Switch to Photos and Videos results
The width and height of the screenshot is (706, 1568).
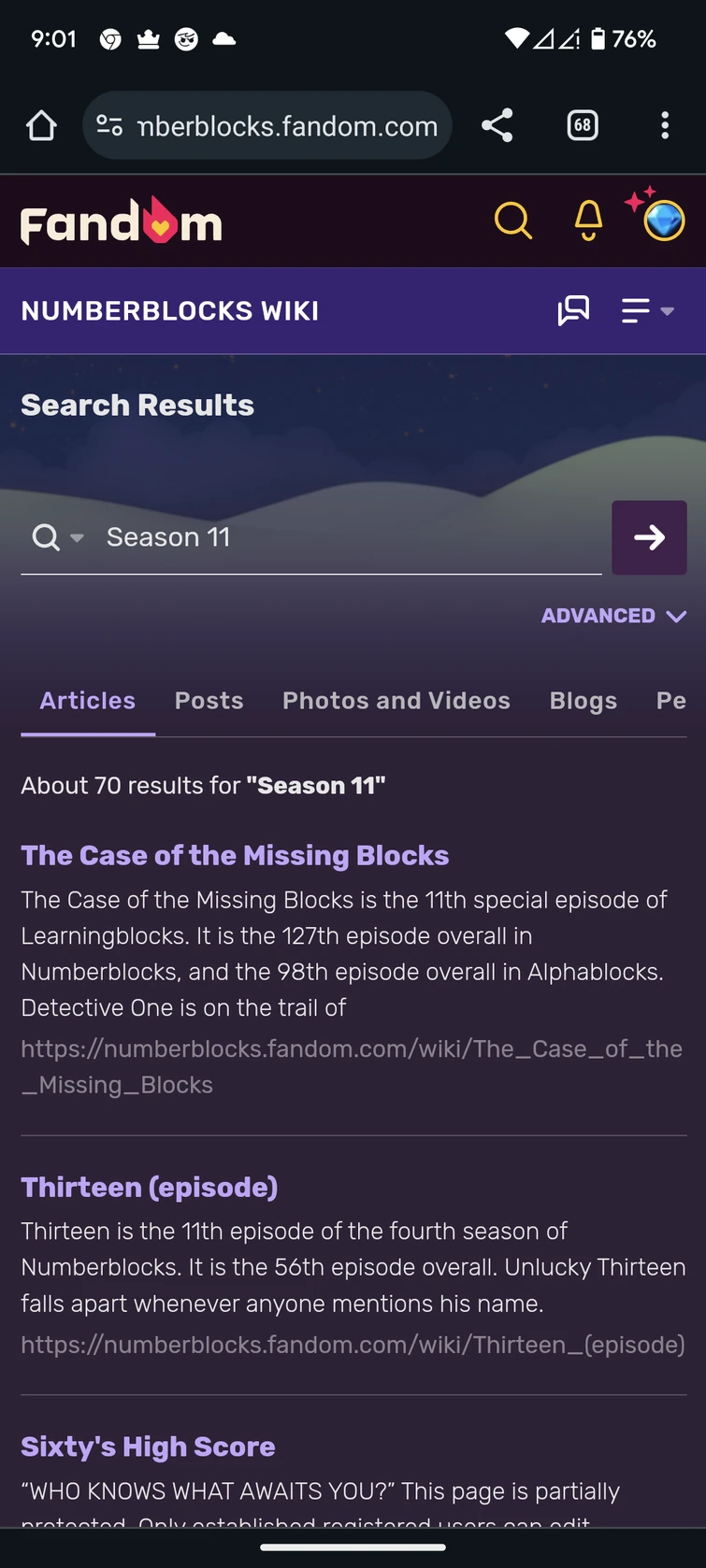pos(396,700)
